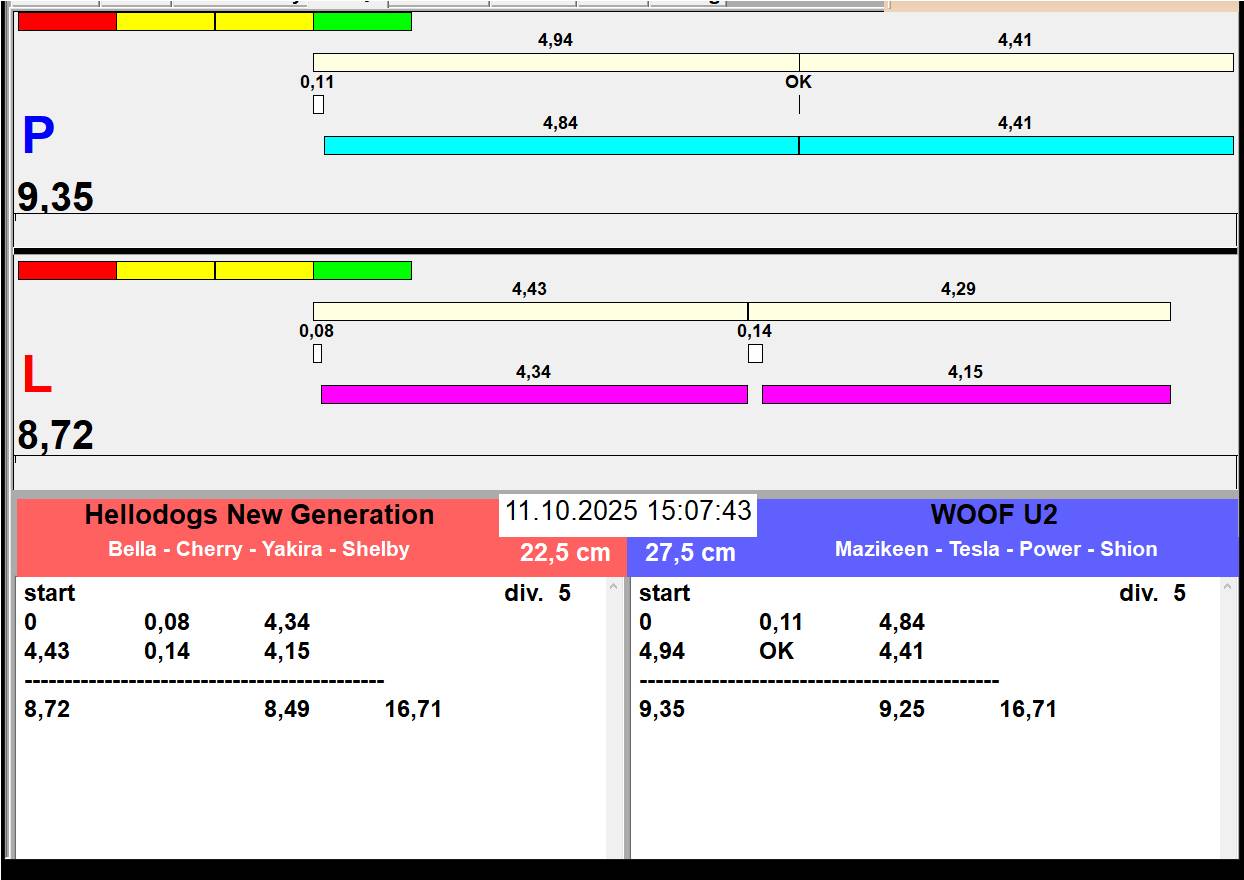Click 16,71 in the WOOF U2 results table
Image resolution: width=1244 pixels, height=880 pixels.
(x=1028, y=709)
